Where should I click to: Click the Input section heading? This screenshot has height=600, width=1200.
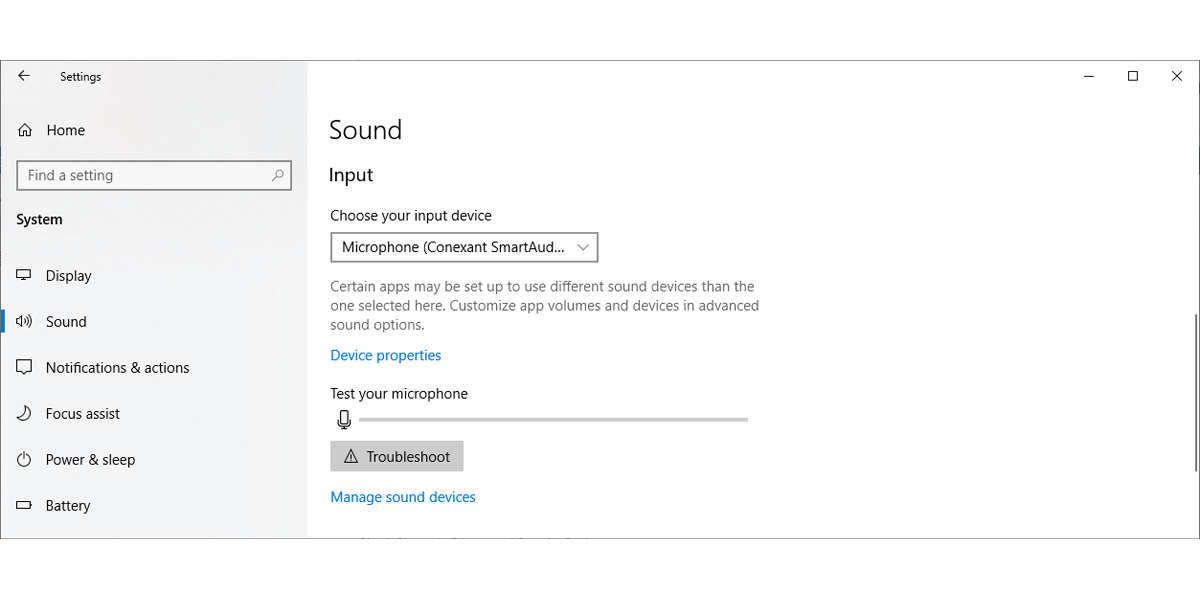click(x=351, y=175)
